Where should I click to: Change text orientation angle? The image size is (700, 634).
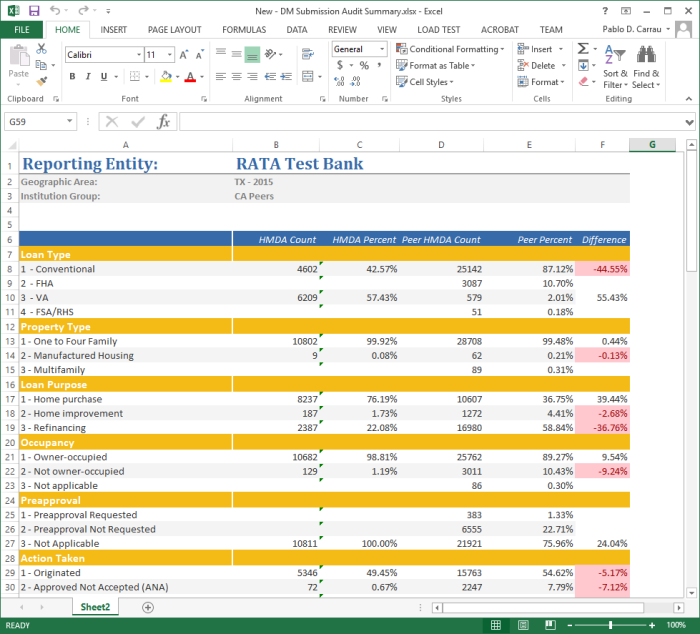pos(270,54)
